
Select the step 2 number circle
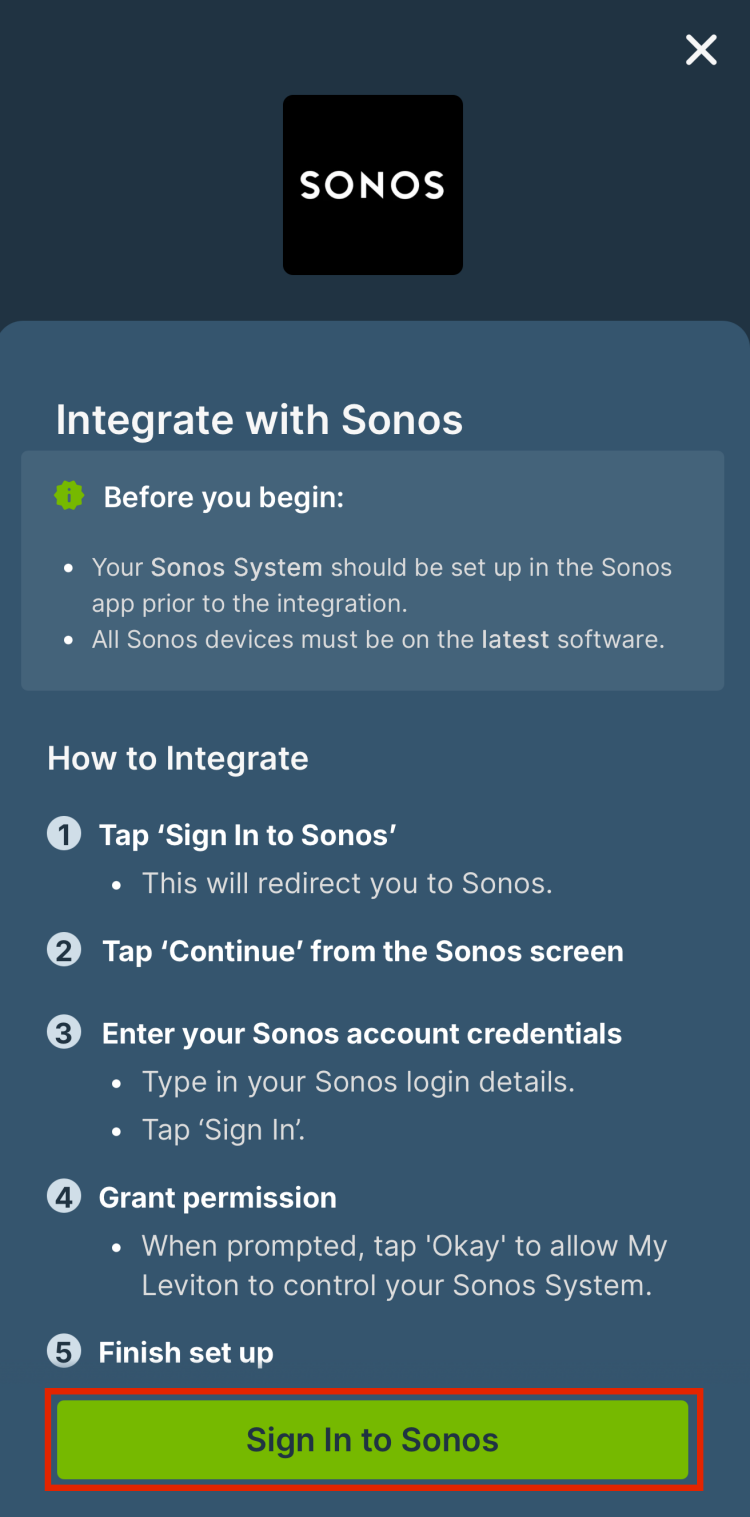coord(63,950)
